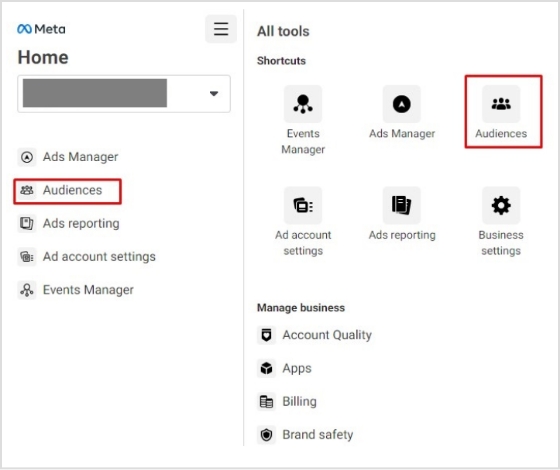Open Brand safety under Manage business

[x=318, y=435]
